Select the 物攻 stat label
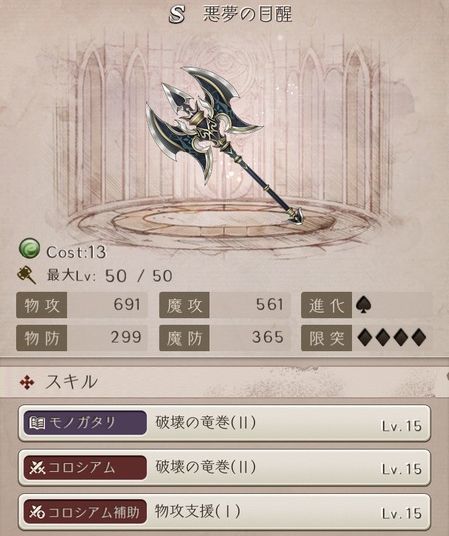 [x=41, y=305]
